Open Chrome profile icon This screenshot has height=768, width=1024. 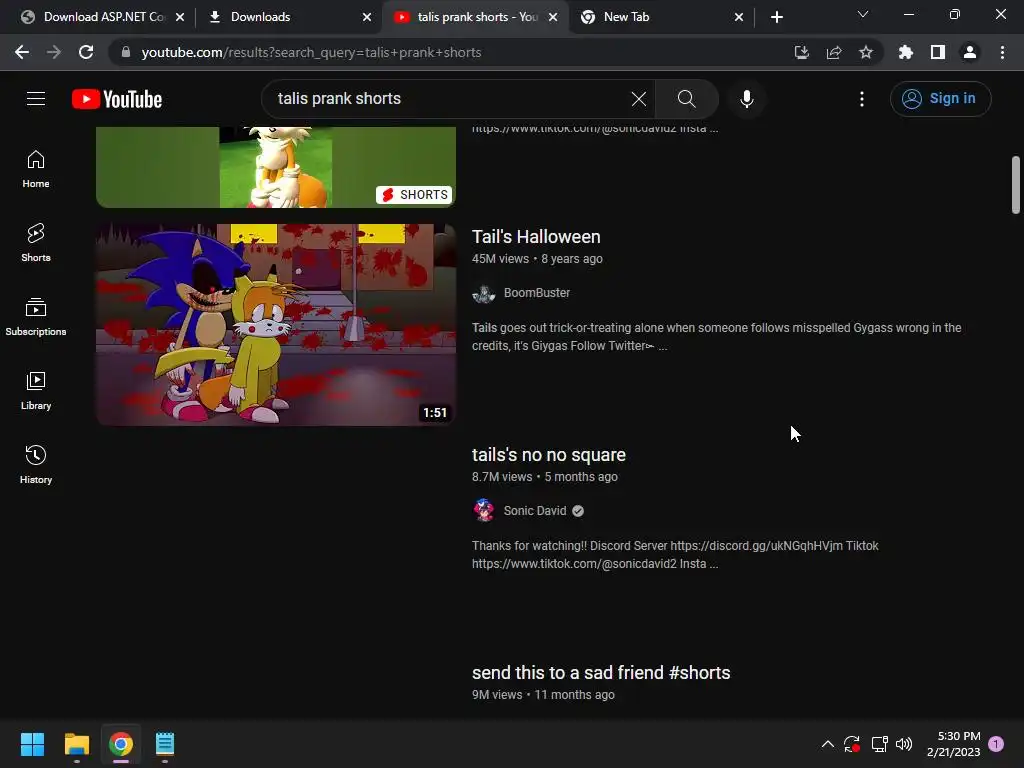pos(970,52)
